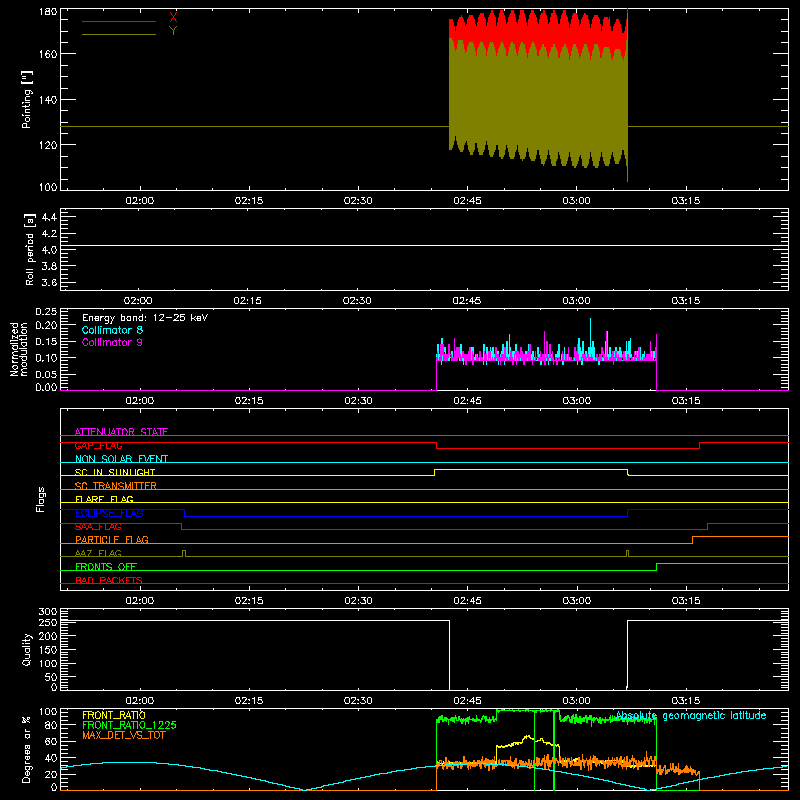Click the SAA_FLAG label

pyautogui.click(x=98, y=527)
